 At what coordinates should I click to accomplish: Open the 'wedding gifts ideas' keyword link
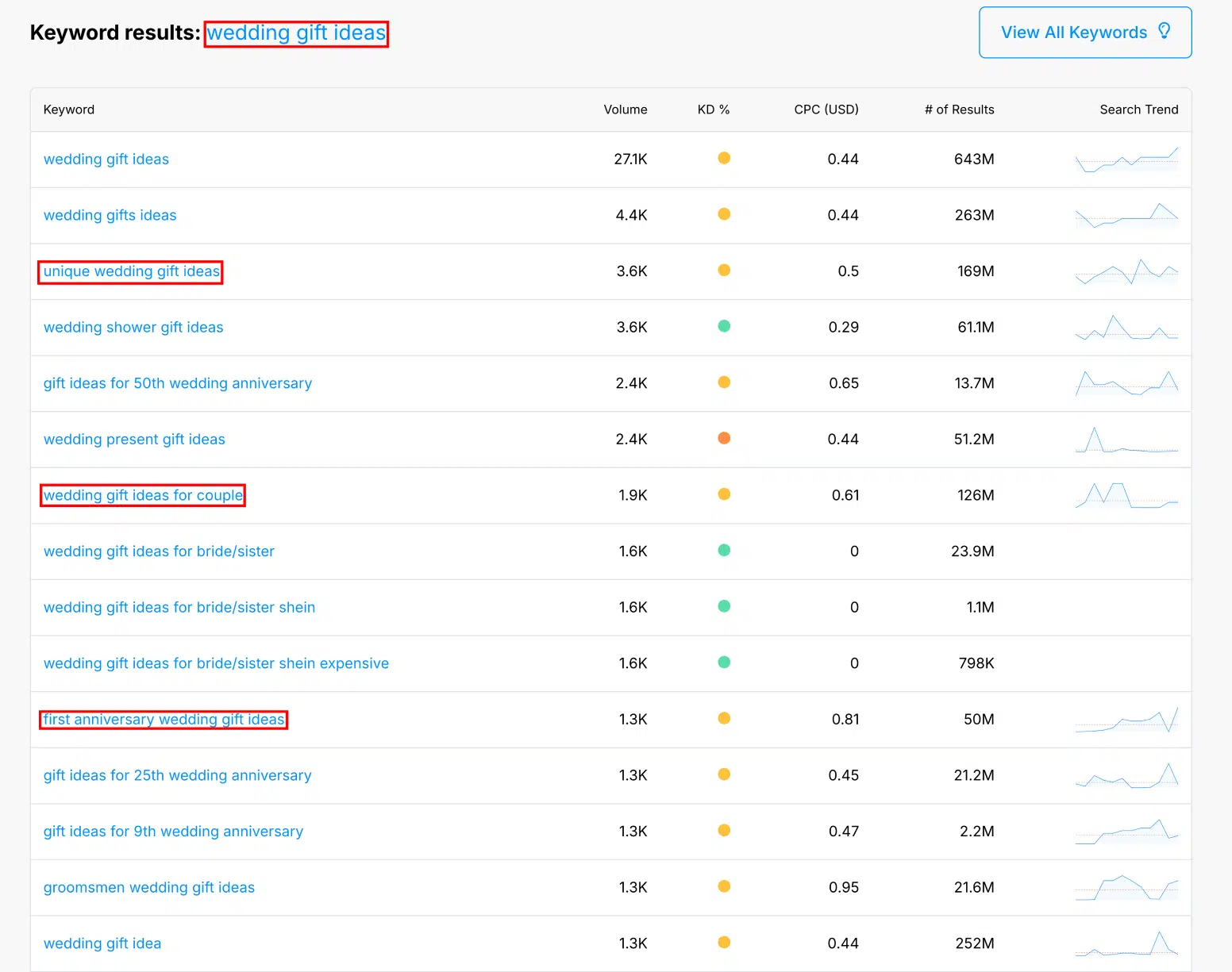(x=110, y=215)
